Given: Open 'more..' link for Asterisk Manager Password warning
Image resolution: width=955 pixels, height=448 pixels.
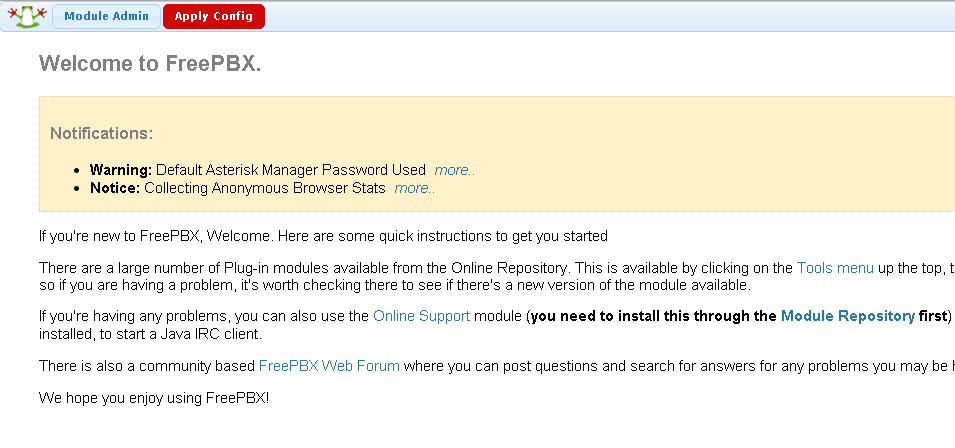Looking at the screenshot, I should click(x=454, y=170).
